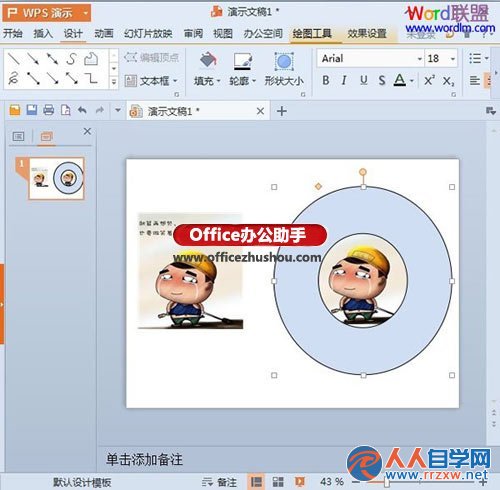Click the open folder icon
The image size is (500, 490).
(x=15, y=110)
